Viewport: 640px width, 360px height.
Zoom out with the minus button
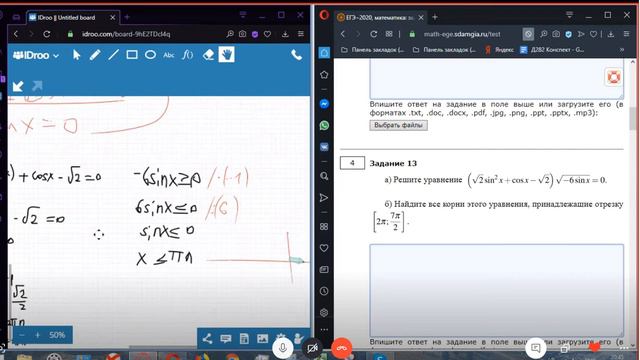click(x=22, y=335)
